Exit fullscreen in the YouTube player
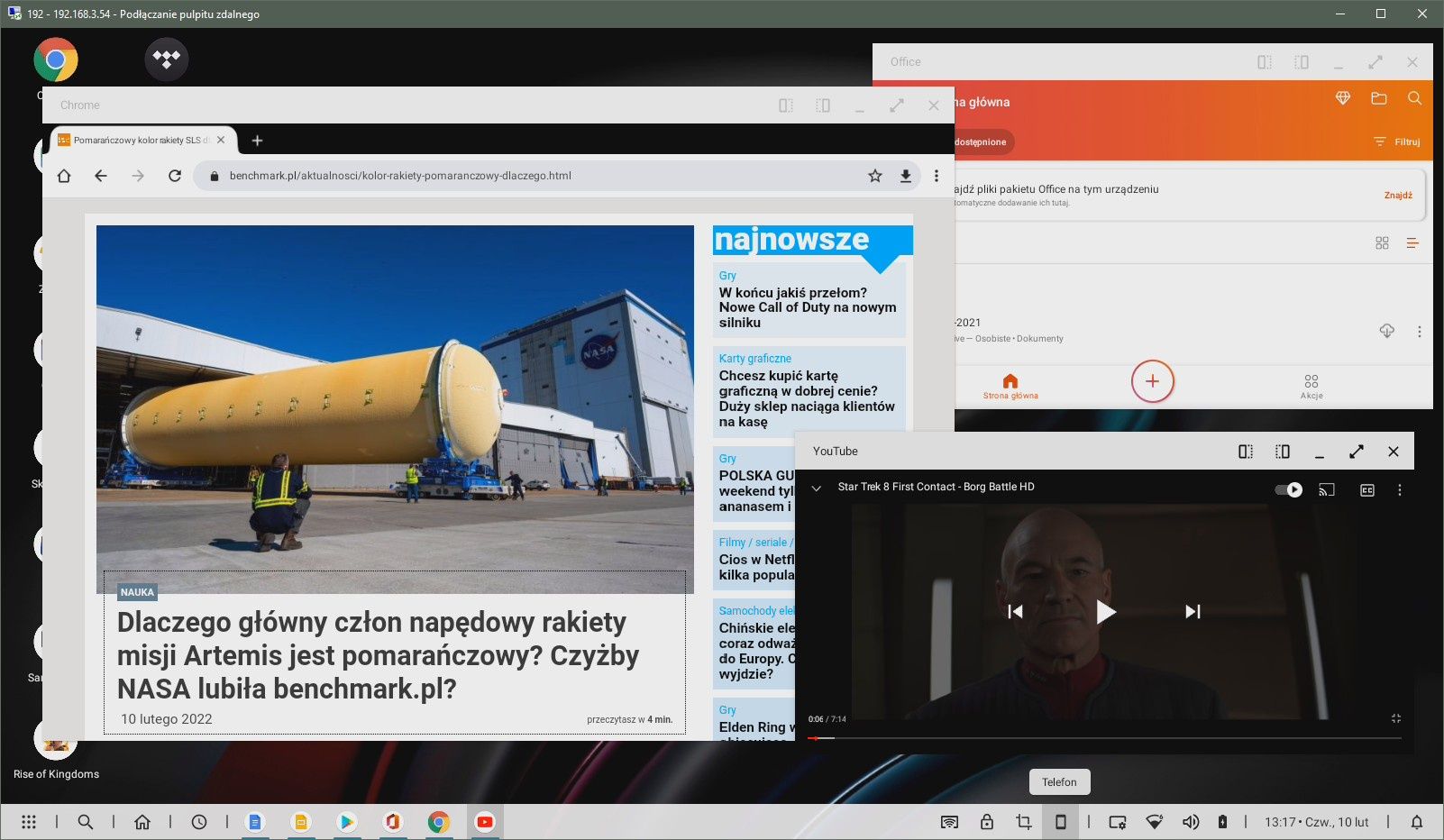The width and height of the screenshot is (1444, 840). coord(1396,718)
